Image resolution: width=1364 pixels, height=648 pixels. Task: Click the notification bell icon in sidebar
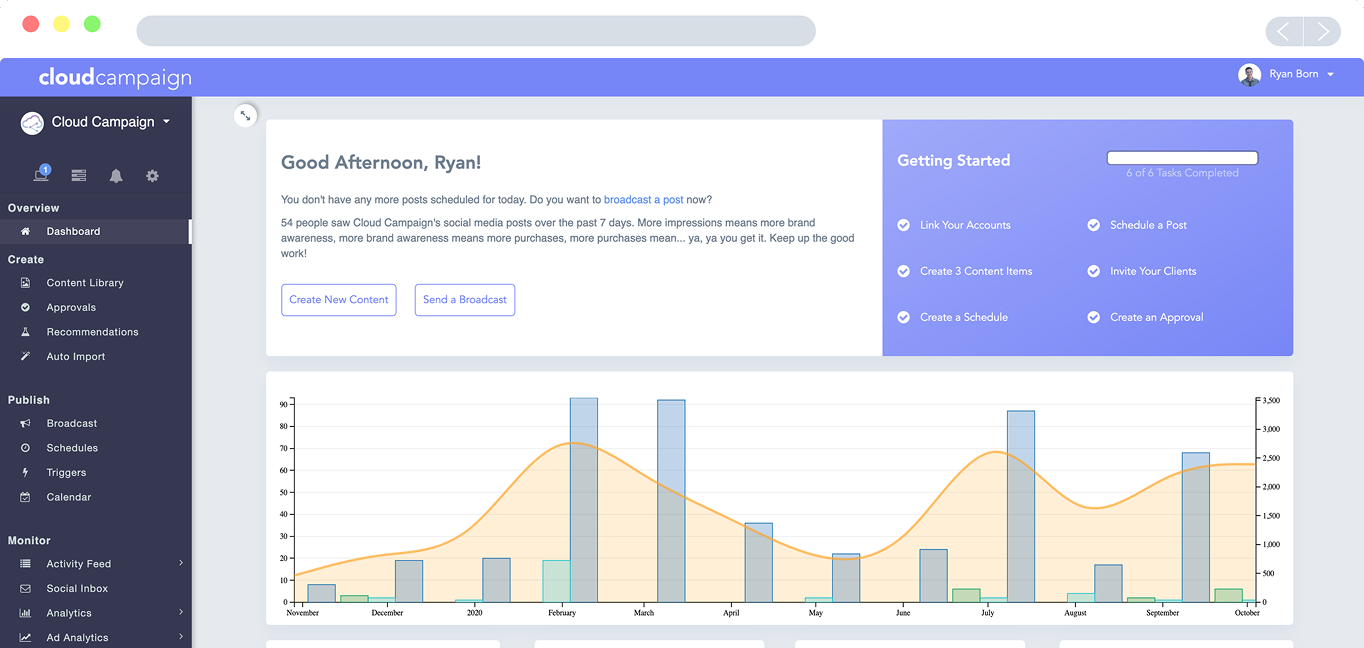[x=116, y=176]
